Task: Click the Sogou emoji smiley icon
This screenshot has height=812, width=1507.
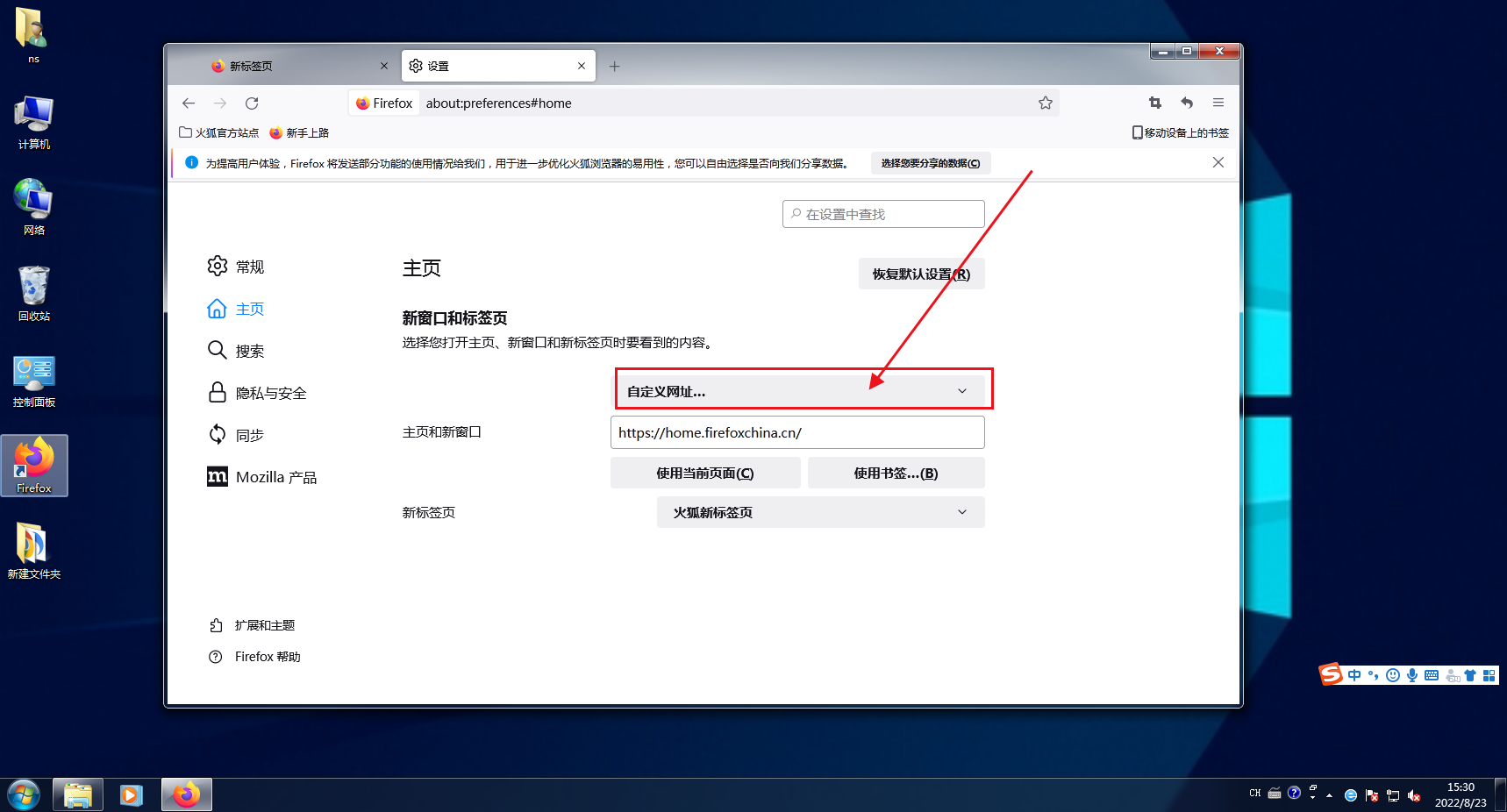Action: tap(1393, 675)
